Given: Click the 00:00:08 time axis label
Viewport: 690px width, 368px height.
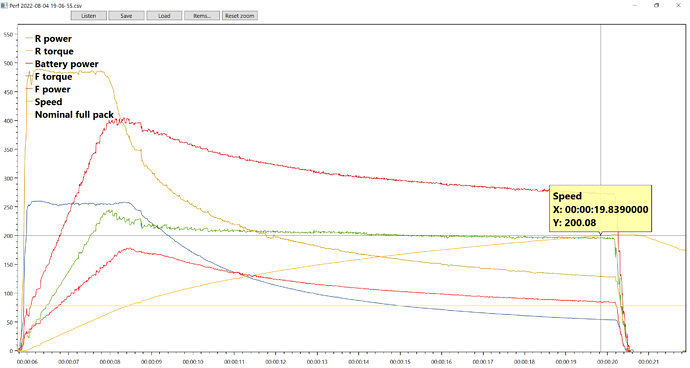Looking at the screenshot, I should (x=110, y=362).
